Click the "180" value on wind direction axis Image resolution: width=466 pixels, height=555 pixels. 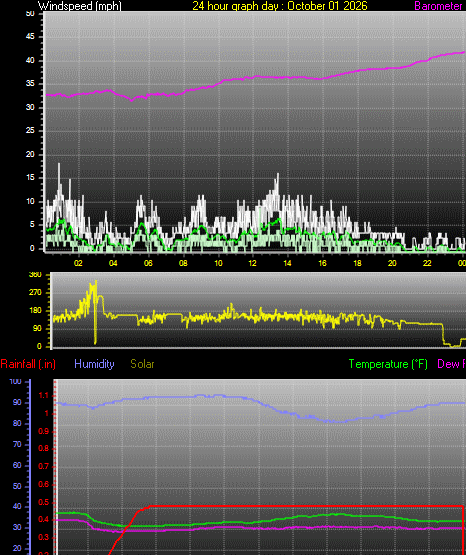[x=35, y=310]
